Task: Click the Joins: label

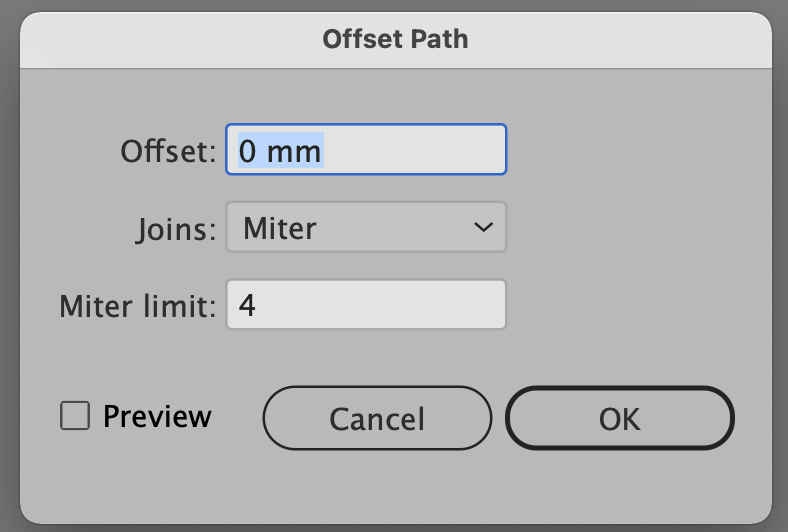Action: (175, 230)
